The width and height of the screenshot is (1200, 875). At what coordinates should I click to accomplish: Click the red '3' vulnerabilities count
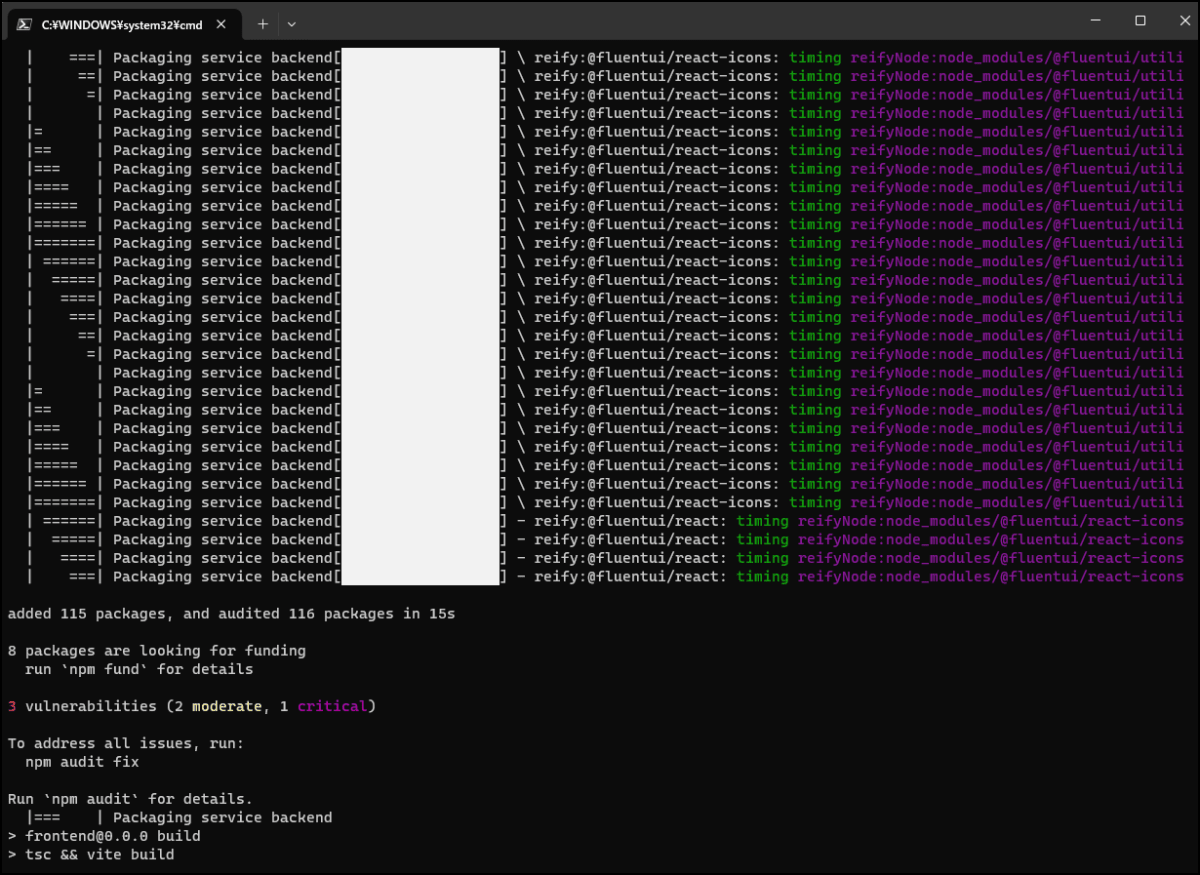12,706
